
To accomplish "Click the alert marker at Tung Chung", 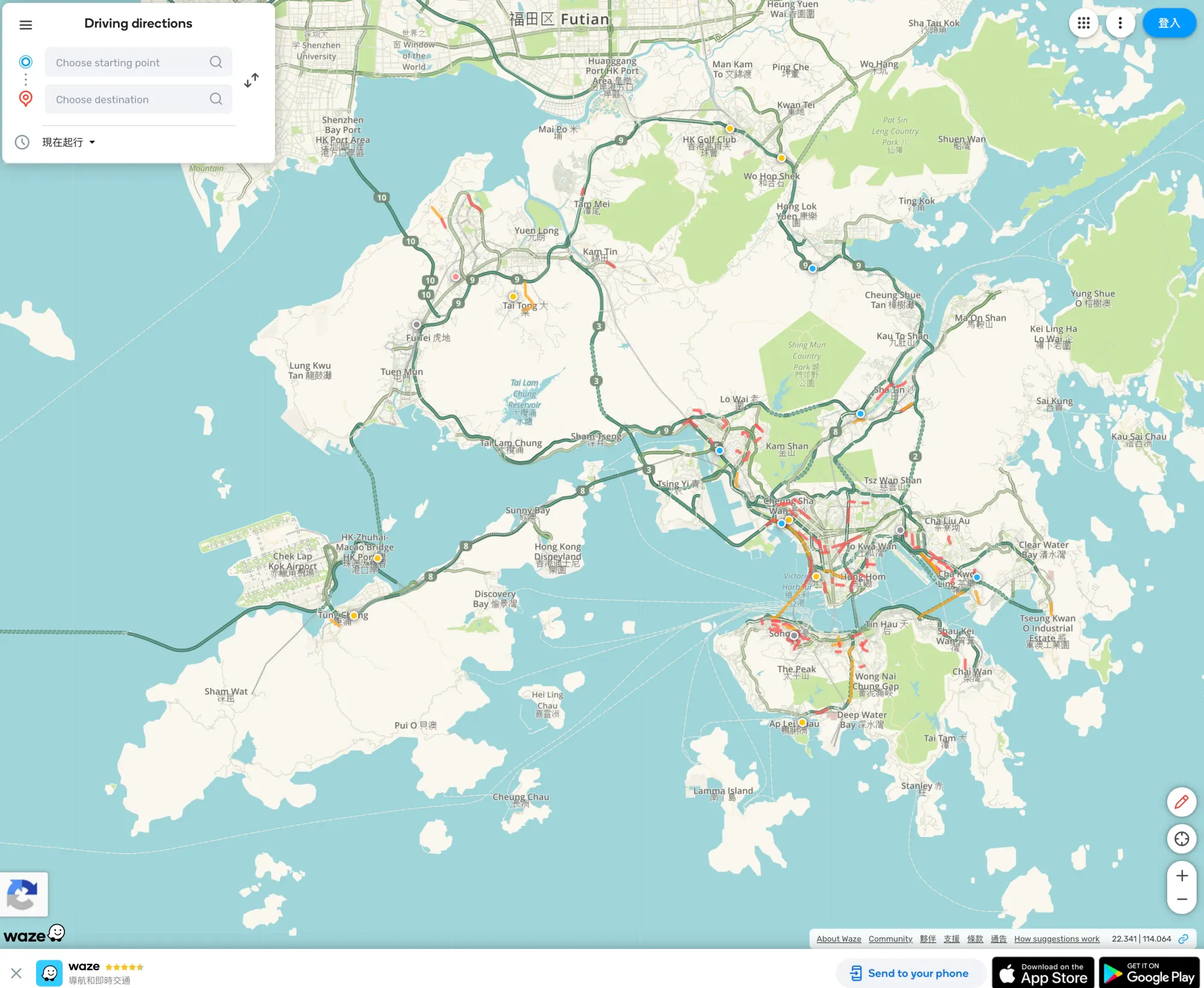I will pos(354,616).
